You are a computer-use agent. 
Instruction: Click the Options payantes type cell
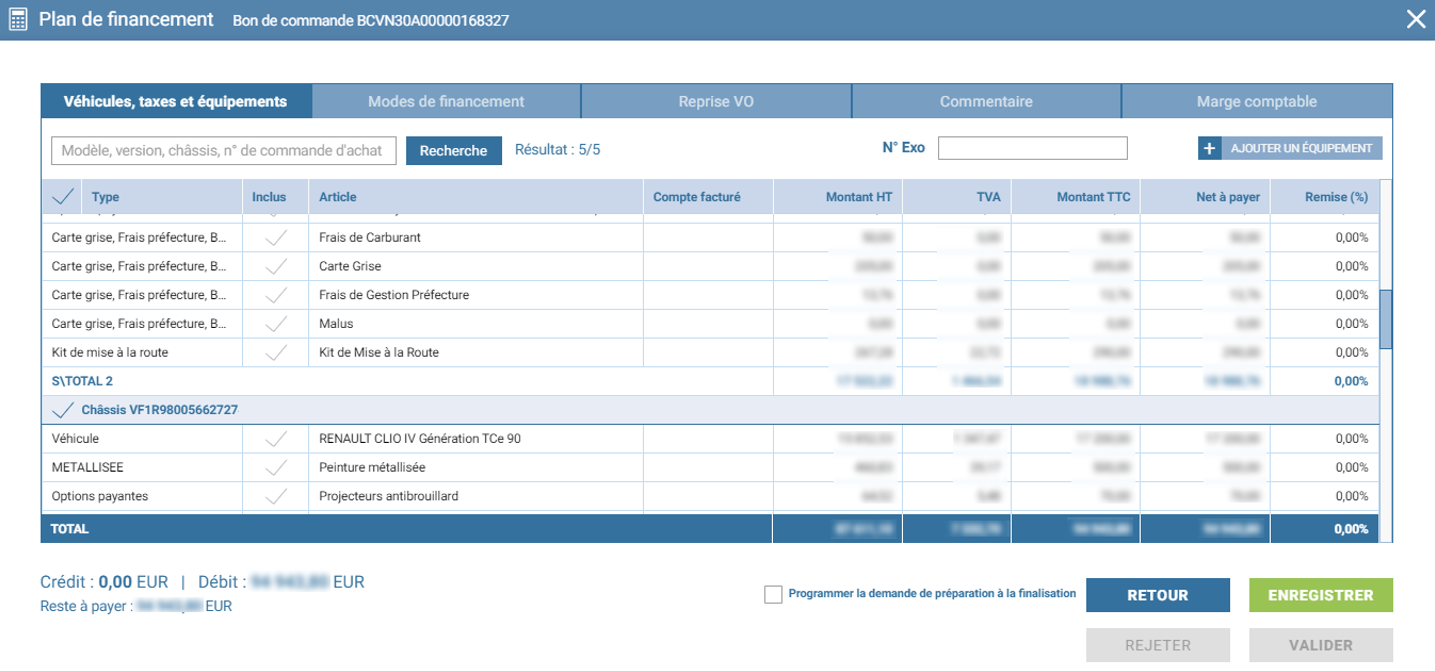(142, 496)
